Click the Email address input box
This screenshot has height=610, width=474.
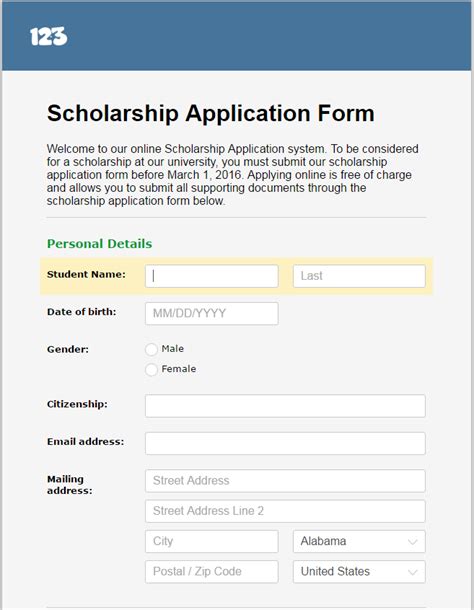(285, 443)
